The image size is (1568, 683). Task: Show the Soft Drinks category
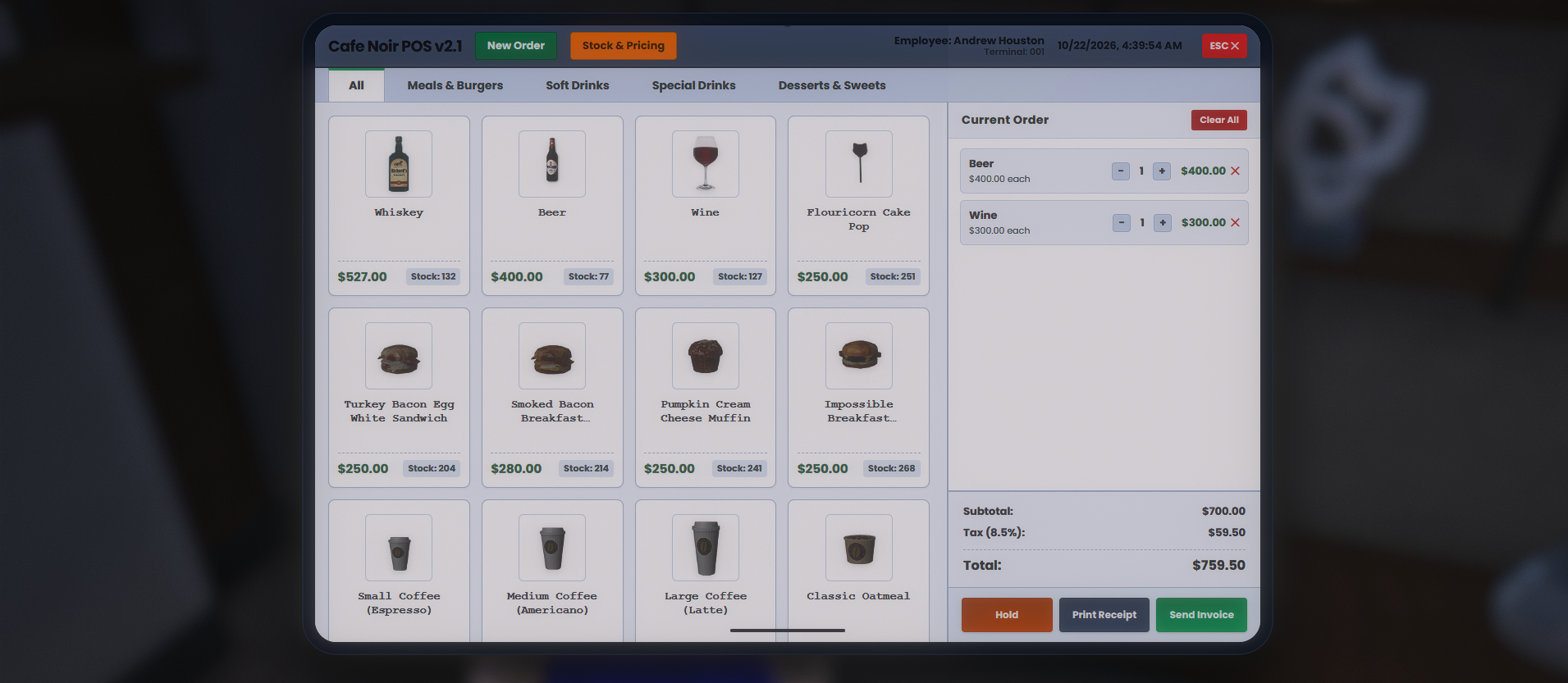pyautogui.click(x=578, y=85)
